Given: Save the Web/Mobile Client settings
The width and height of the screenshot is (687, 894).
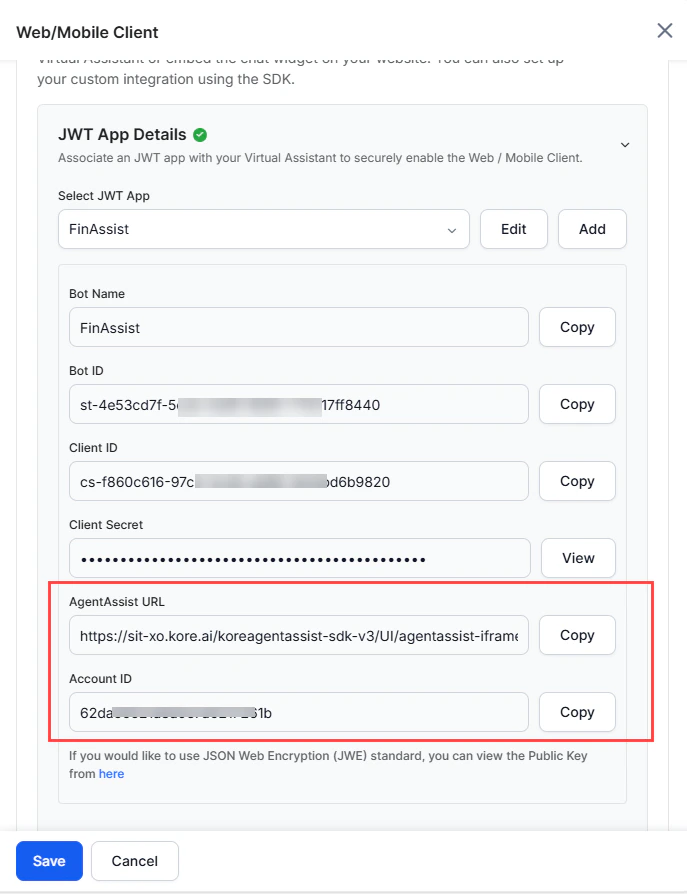Looking at the screenshot, I should 49,861.
